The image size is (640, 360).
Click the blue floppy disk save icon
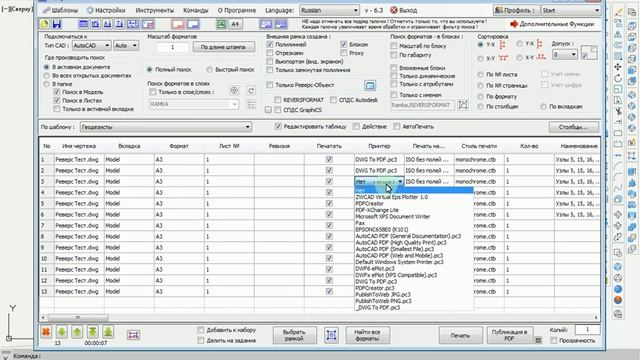click(56, 24)
